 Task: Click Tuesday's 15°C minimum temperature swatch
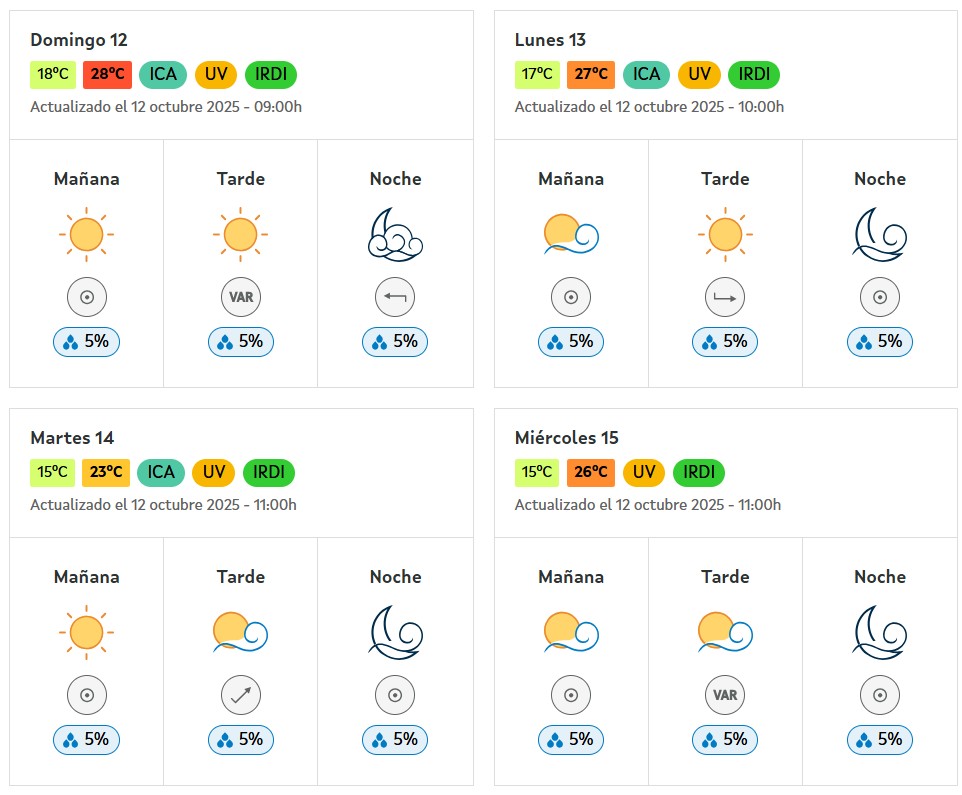53,472
